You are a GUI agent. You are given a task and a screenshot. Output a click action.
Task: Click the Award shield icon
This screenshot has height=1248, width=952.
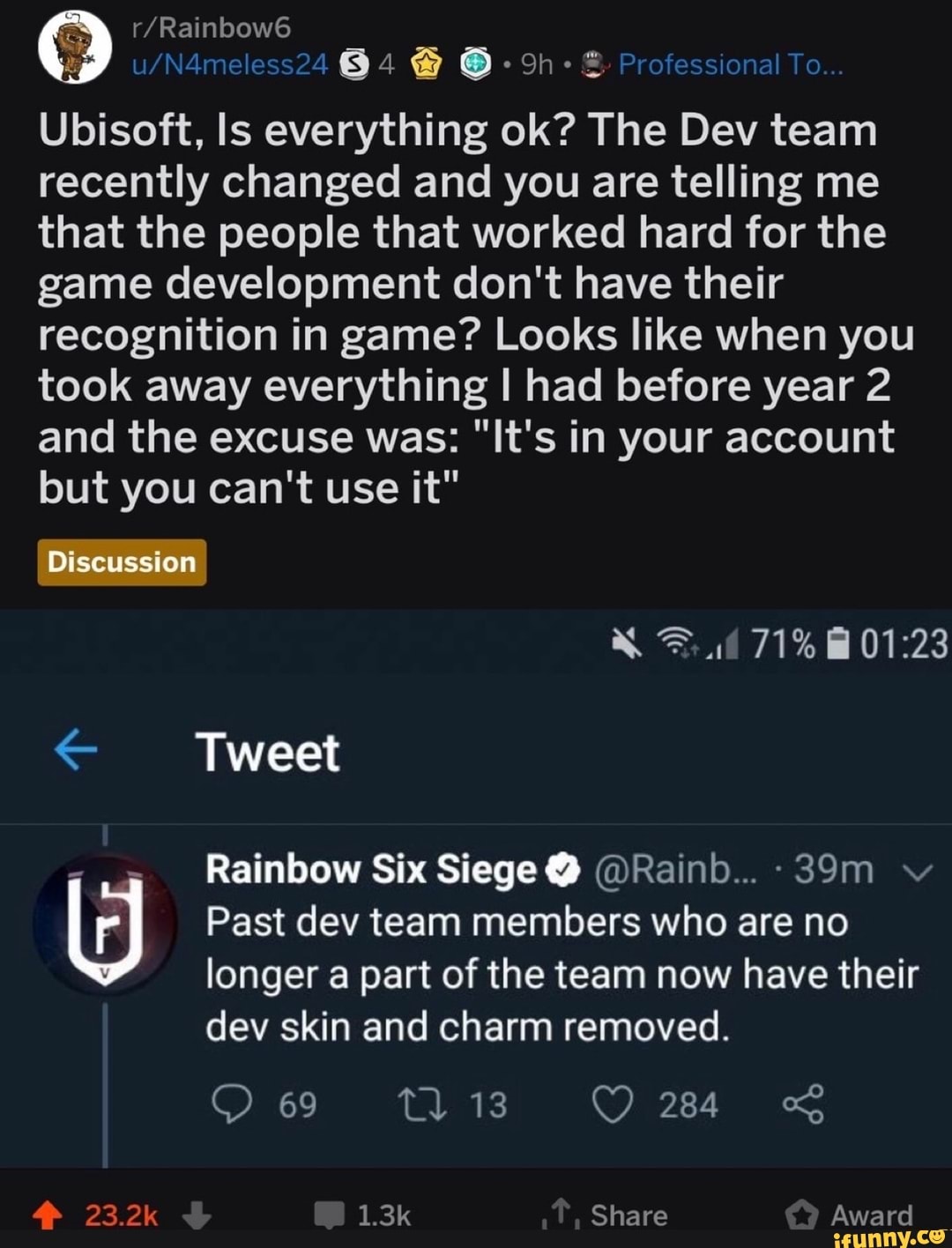point(803,1214)
